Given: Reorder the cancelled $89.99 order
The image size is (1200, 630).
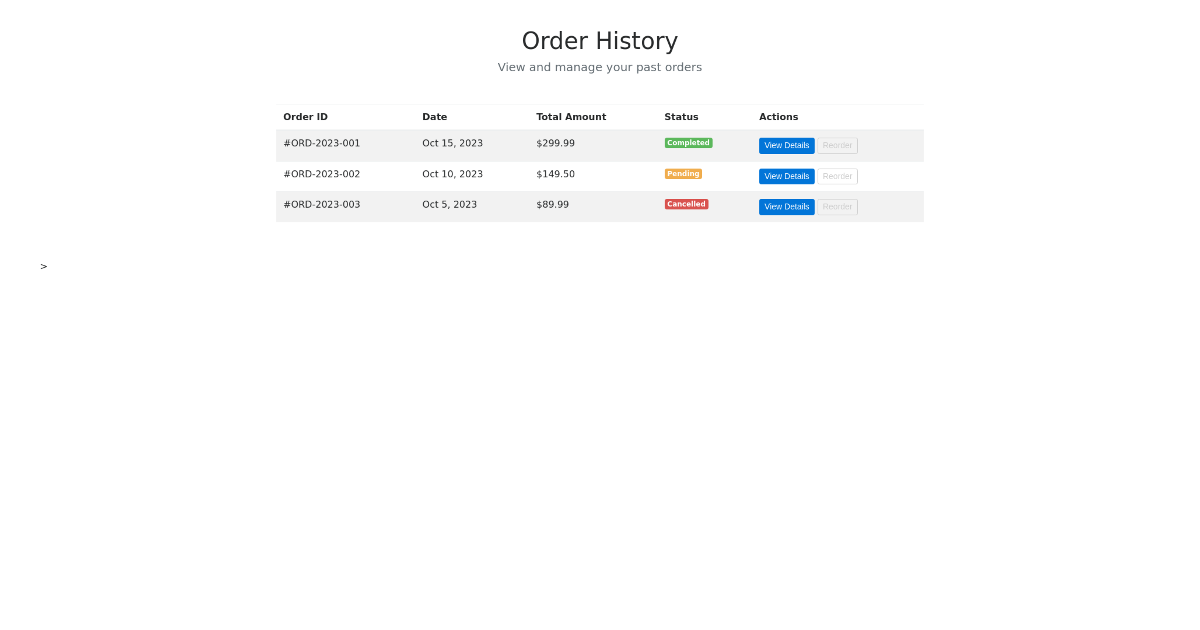Looking at the screenshot, I should tap(837, 207).
